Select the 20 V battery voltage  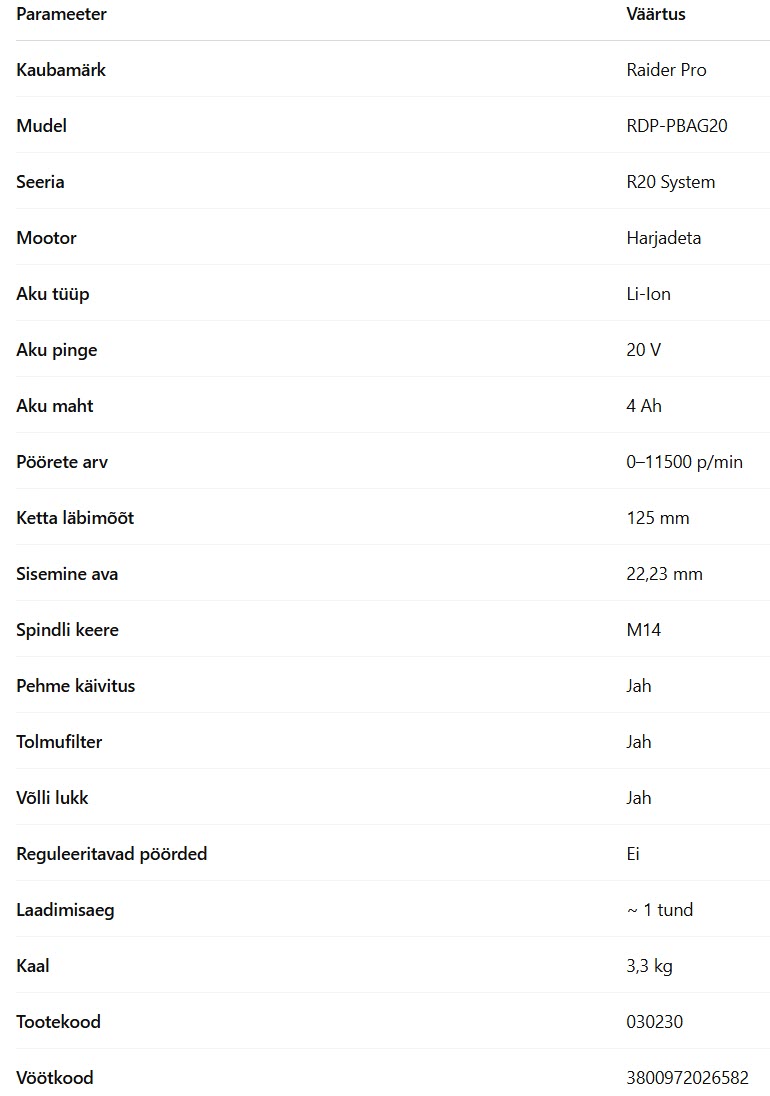click(644, 350)
